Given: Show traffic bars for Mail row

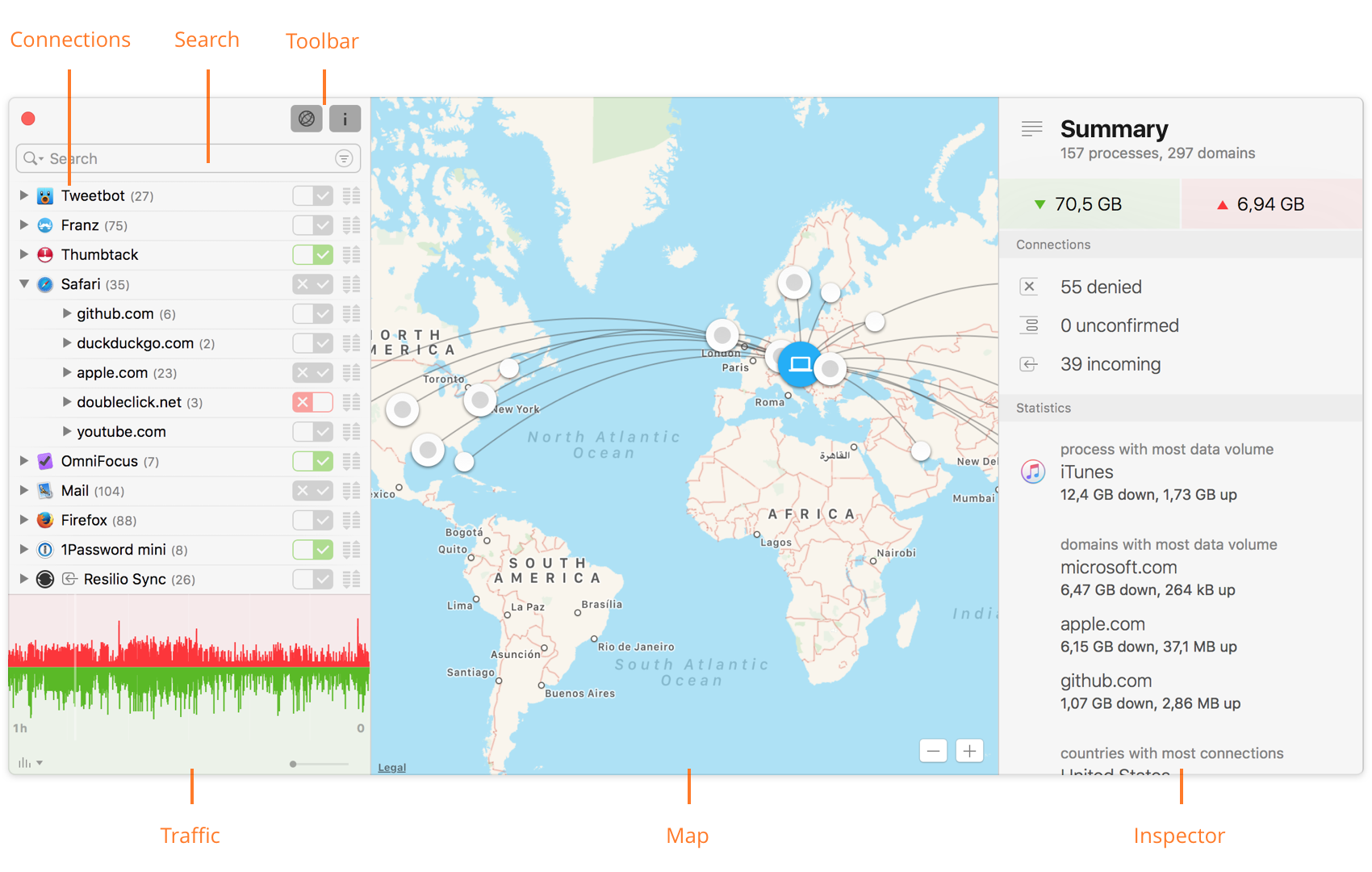Looking at the screenshot, I should pos(351,491).
